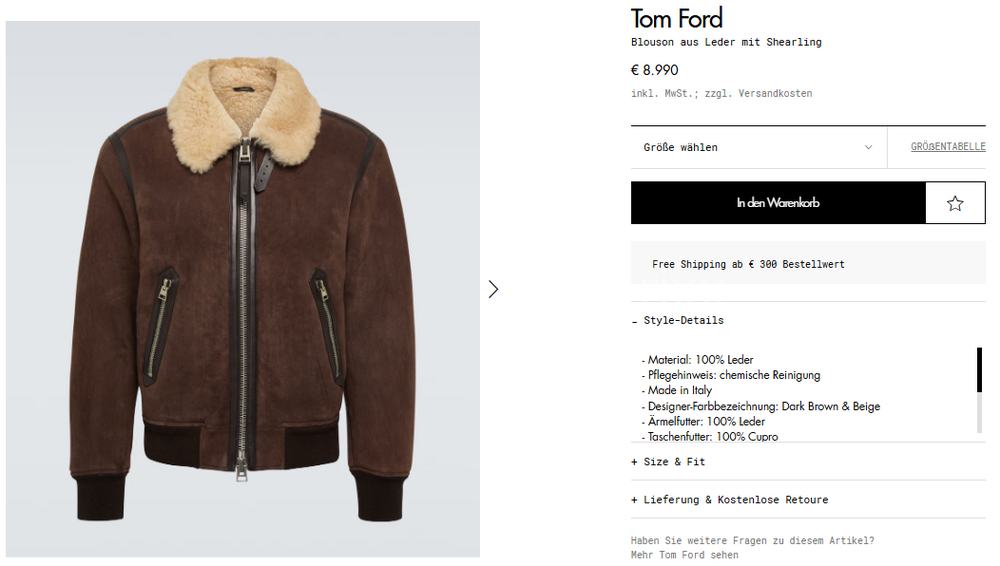
Task: Click the Blouson aus Leder mit Shearling title
Action: point(726,42)
